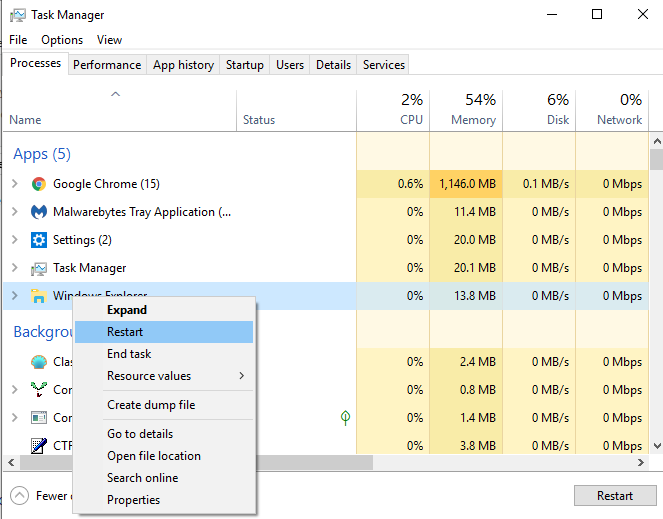Image resolution: width=663 pixels, height=519 pixels.
Task: Select Go to details in the context menu
Action: [x=164, y=434]
